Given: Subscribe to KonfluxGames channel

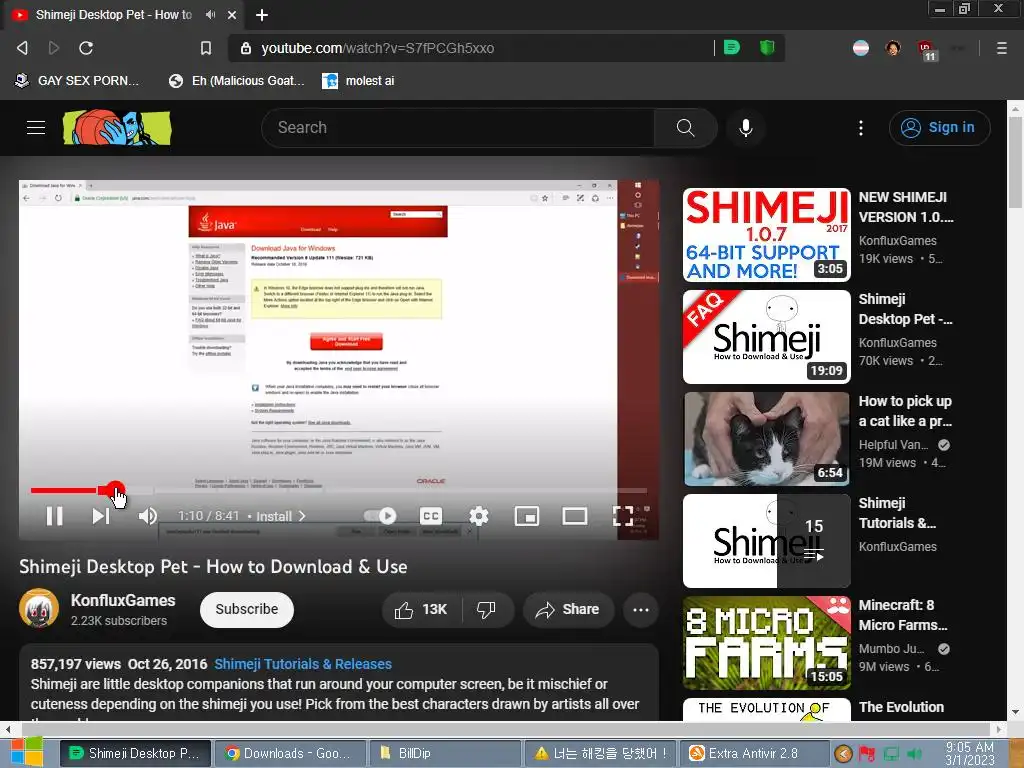Looking at the screenshot, I should [x=247, y=609].
